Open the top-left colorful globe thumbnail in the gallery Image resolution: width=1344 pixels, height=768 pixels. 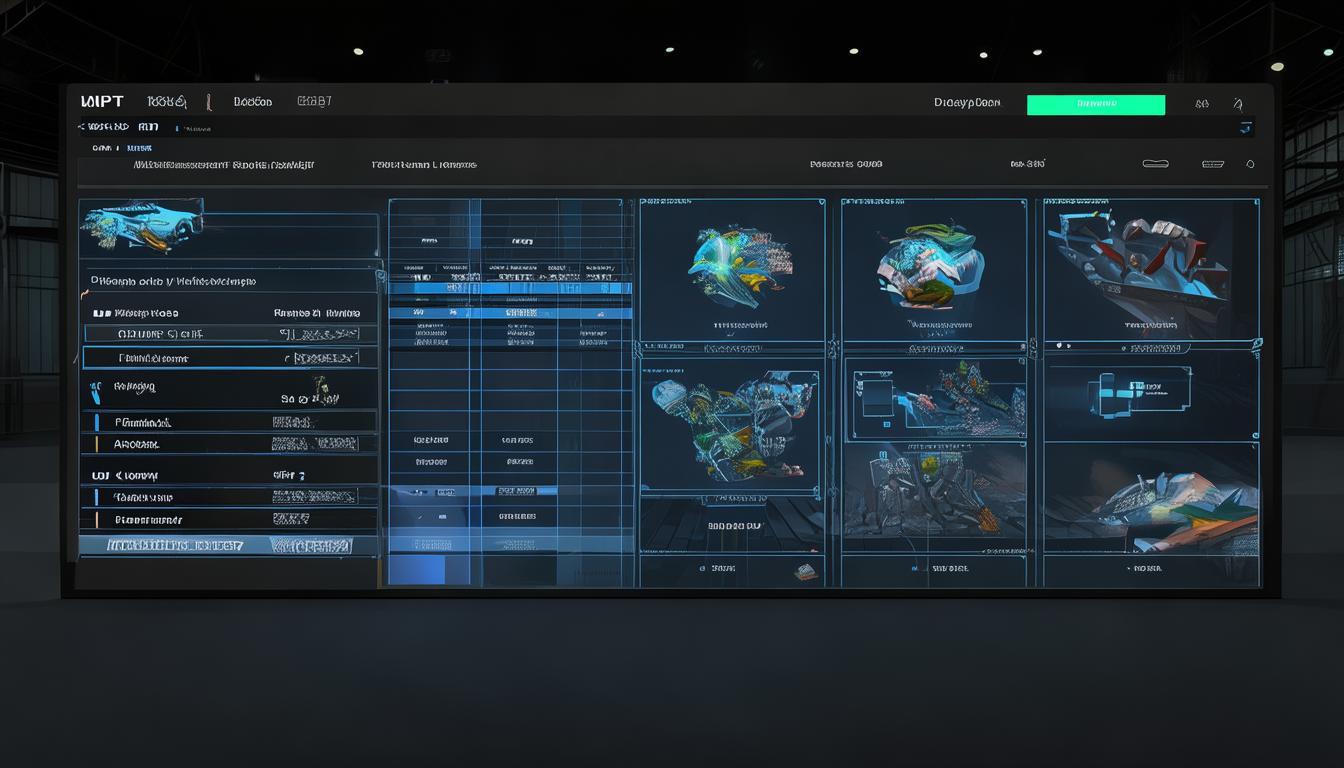(x=733, y=263)
